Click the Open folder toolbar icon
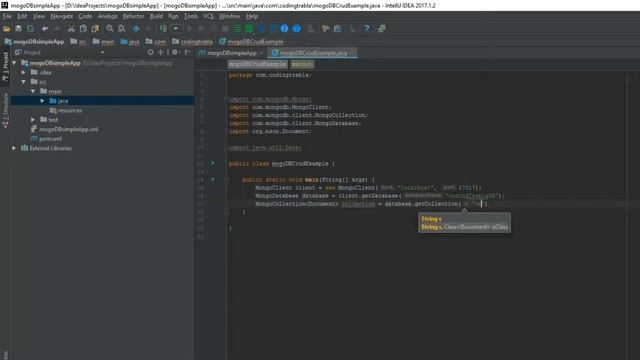 (x=7, y=29)
